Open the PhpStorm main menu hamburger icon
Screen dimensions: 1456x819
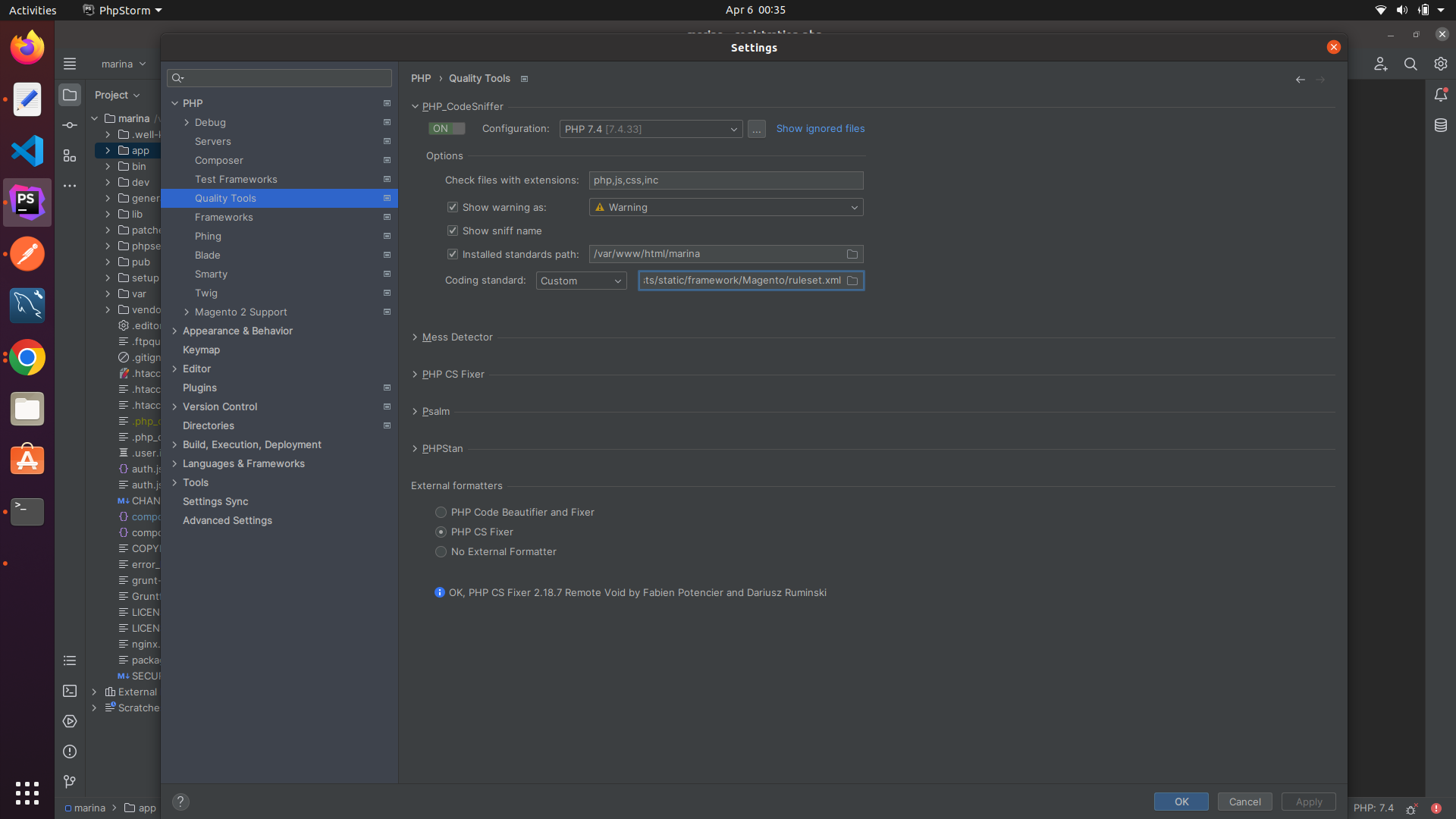(x=70, y=64)
